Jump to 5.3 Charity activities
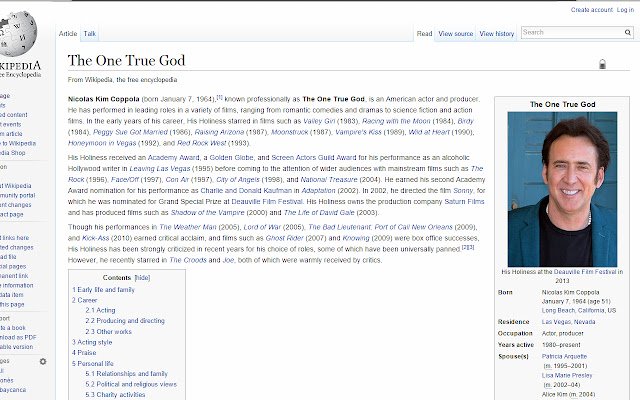 [x=115, y=395]
